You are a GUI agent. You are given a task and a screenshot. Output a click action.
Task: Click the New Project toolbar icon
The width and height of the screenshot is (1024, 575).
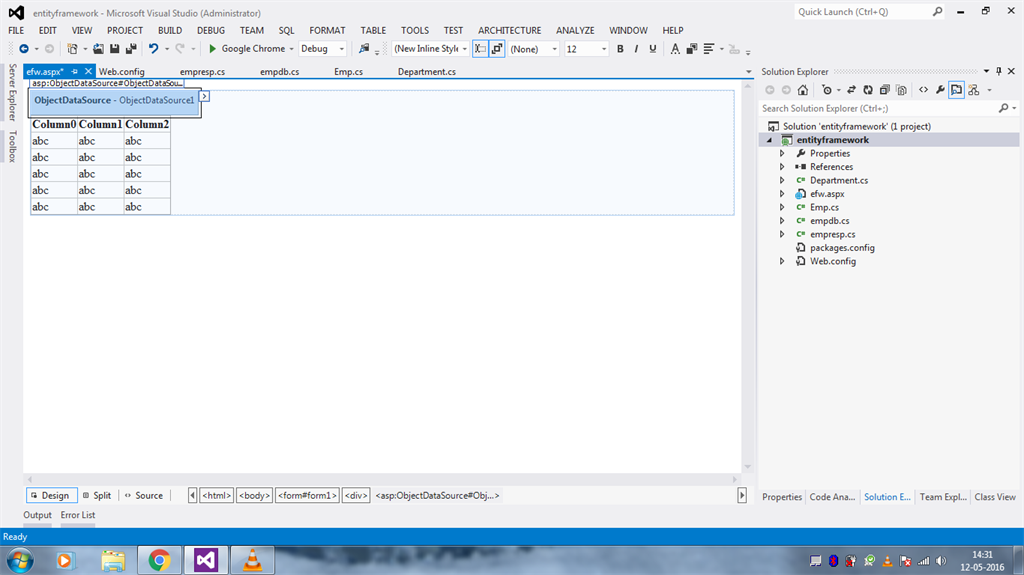(x=72, y=49)
